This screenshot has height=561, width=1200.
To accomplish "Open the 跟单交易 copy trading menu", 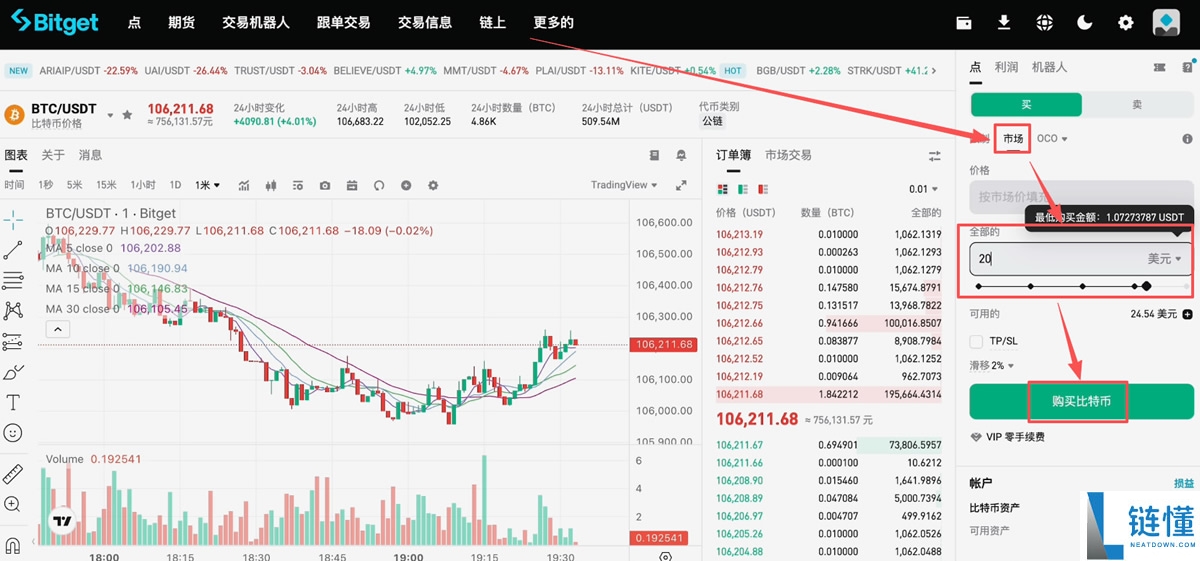I will 343,23.
